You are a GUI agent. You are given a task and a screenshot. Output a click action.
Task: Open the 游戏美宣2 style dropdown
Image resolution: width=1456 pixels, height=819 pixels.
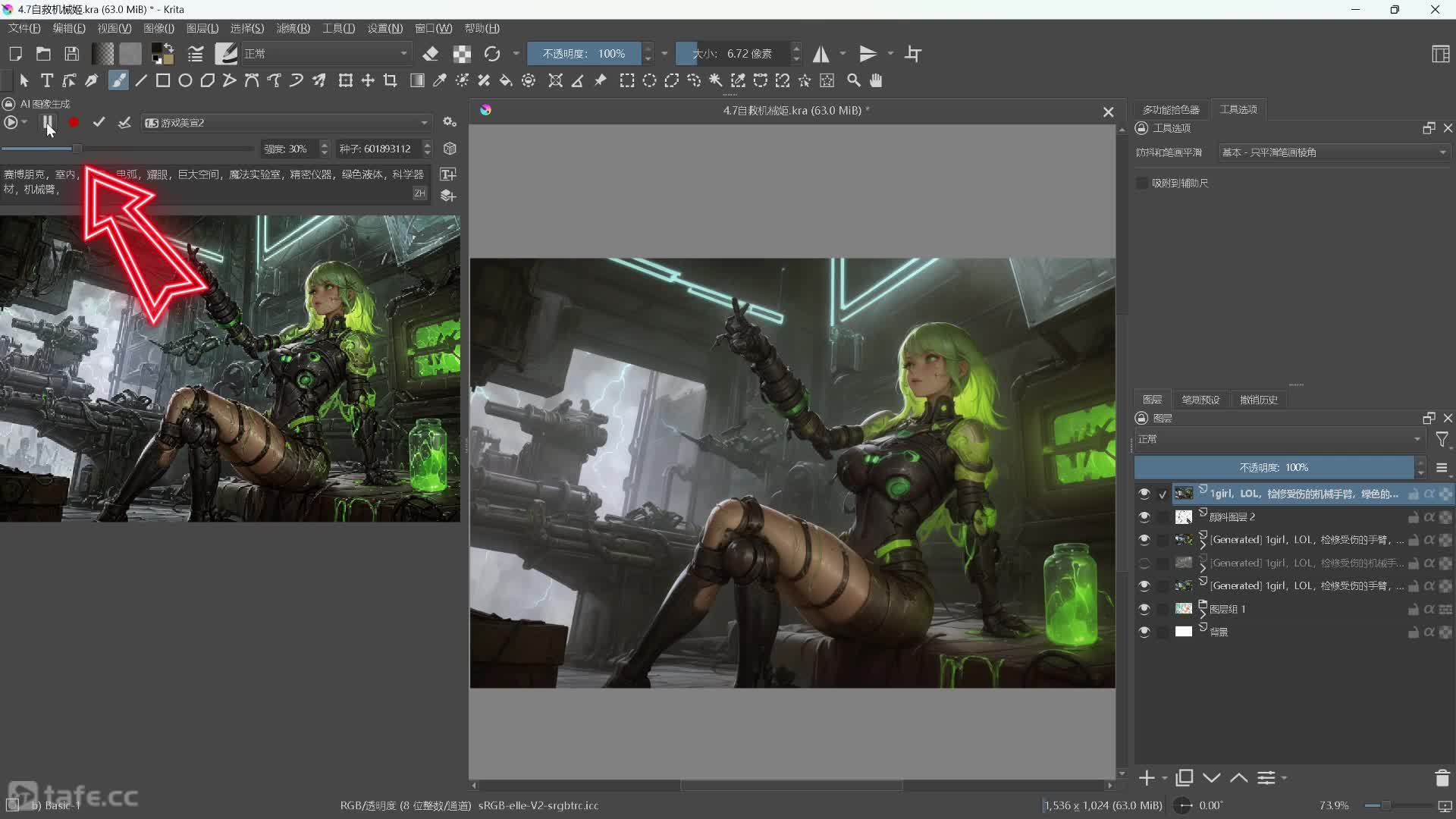coord(287,122)
